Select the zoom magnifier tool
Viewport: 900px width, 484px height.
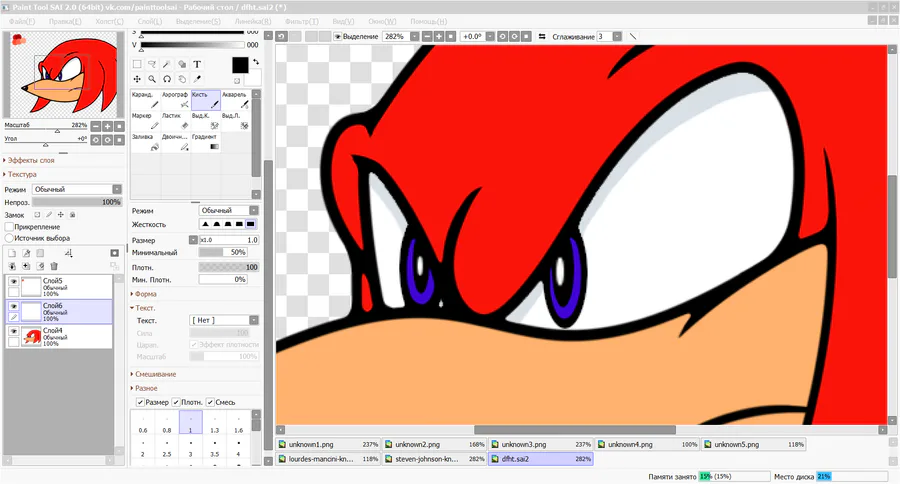[152, 79]
